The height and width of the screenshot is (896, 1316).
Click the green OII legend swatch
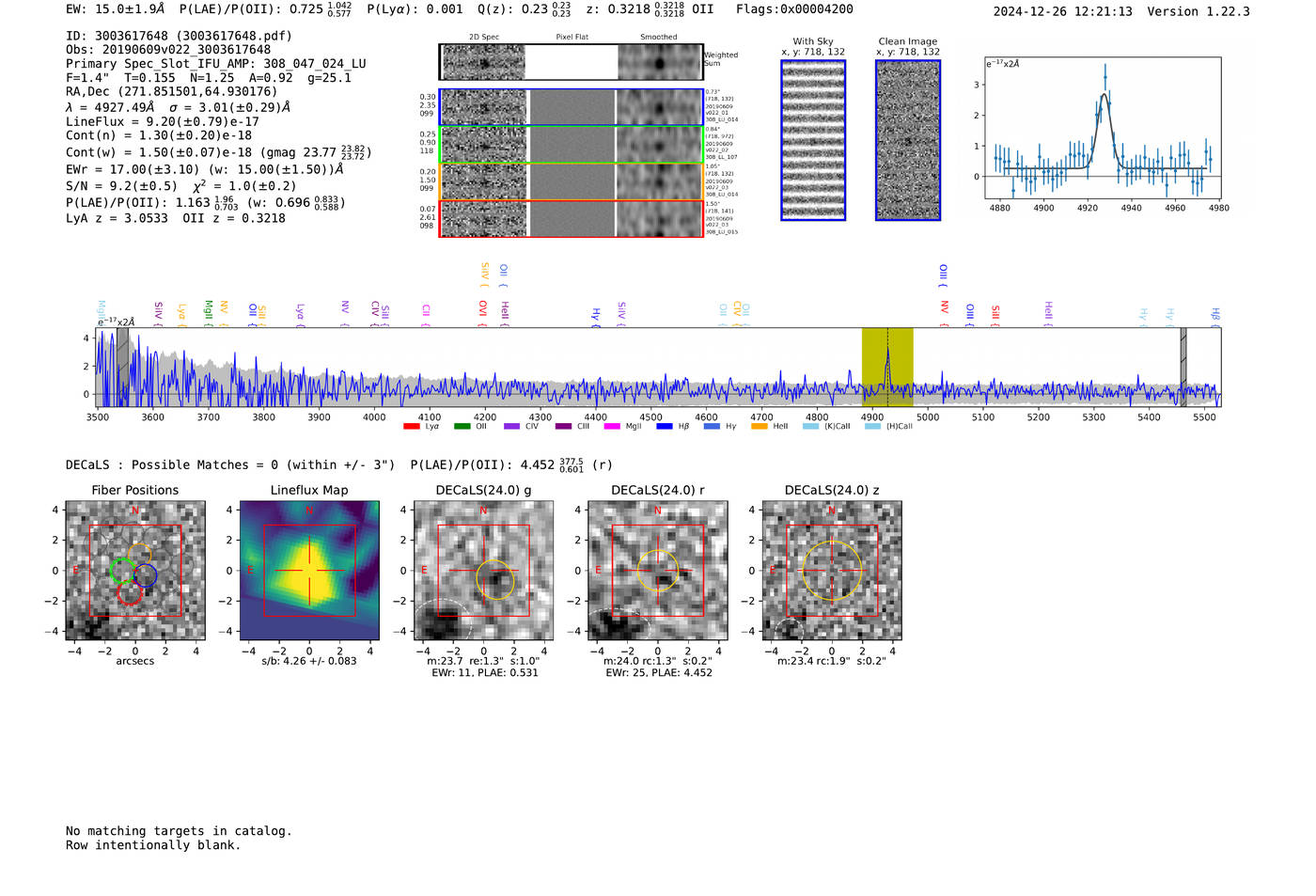(x=462, y=427)
